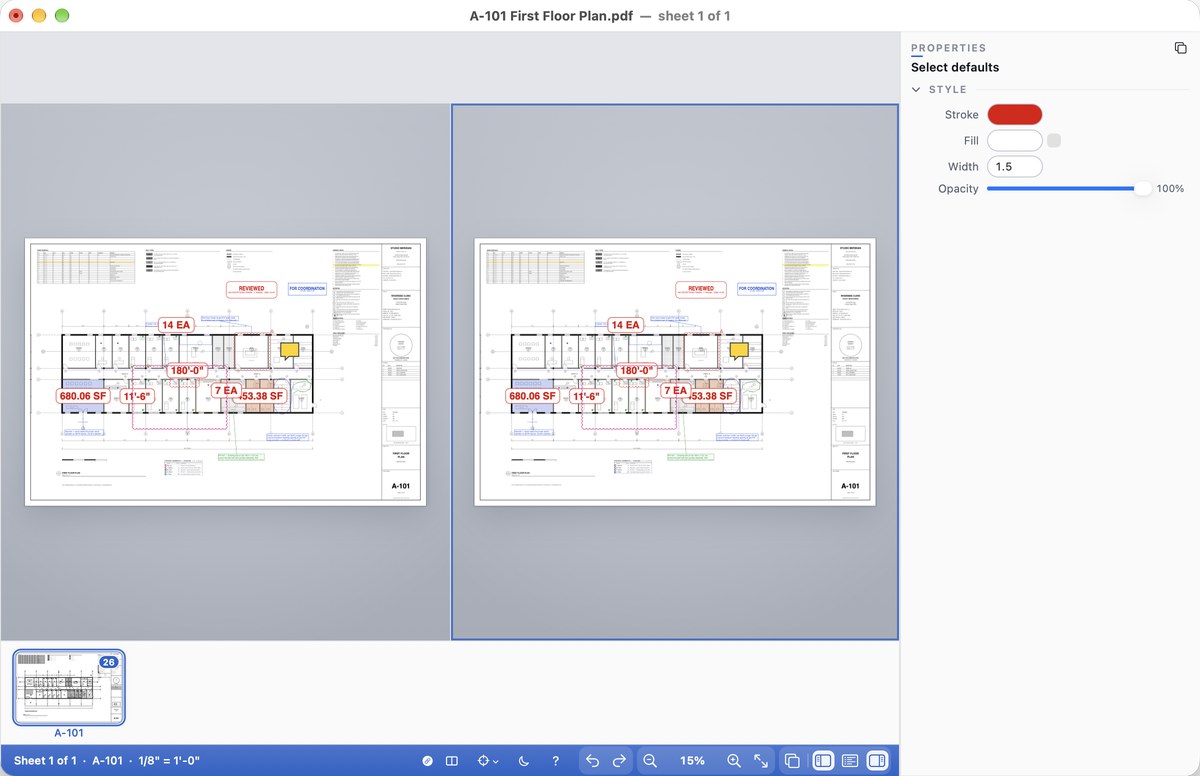Toggle dark mode moon icon

pyautogui.click(x=524, y=761)
